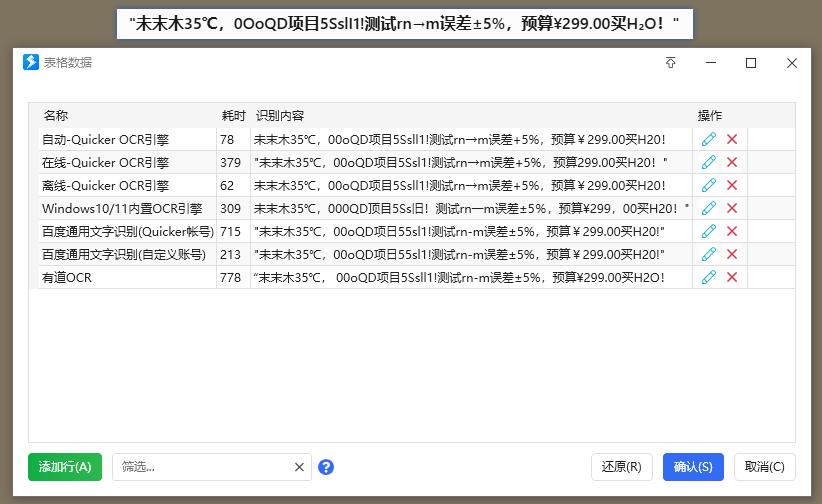Close the 表格数据 window

click(x=792, y=63)
